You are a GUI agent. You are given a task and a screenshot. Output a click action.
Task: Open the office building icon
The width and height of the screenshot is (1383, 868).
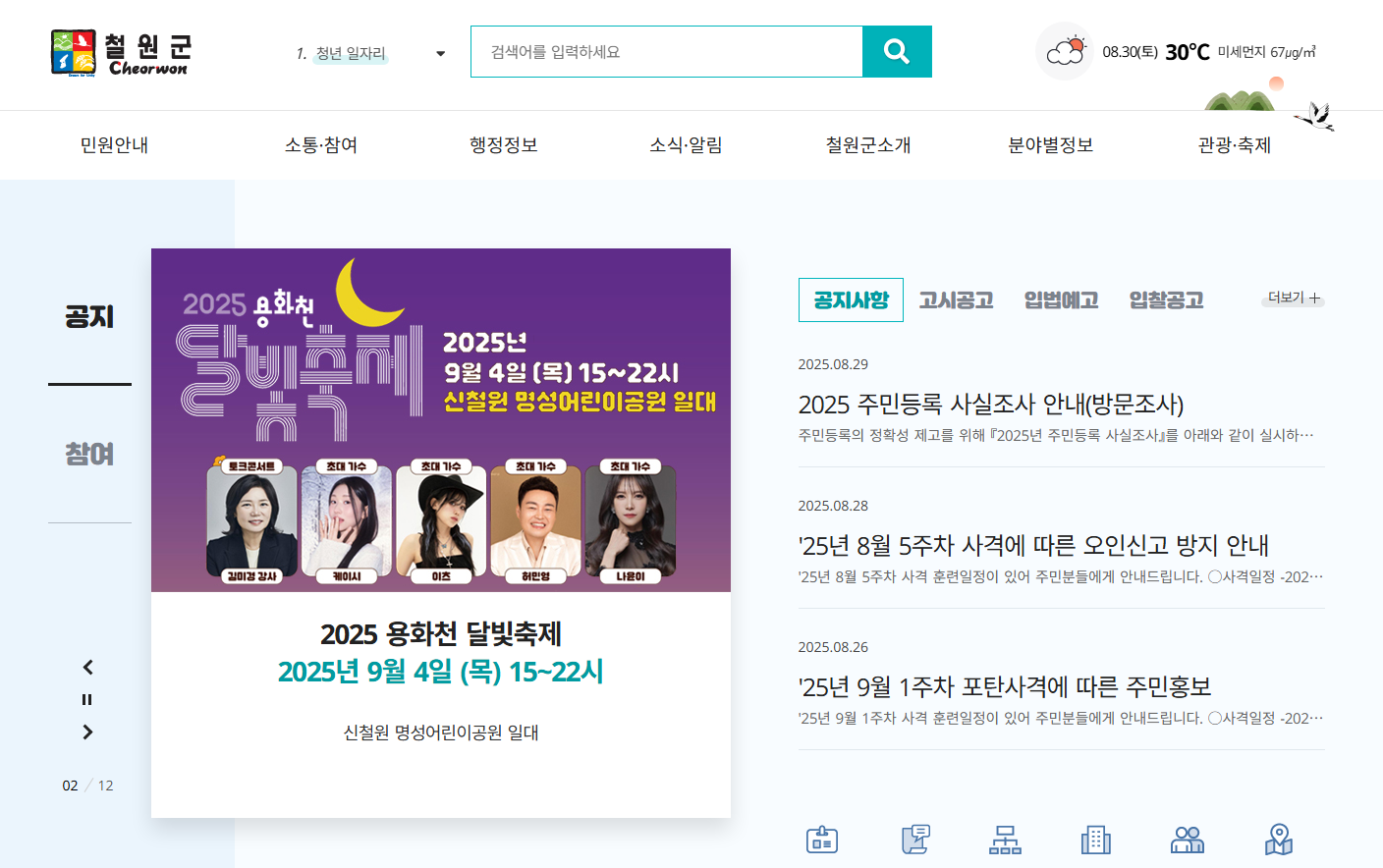coord(1096,840)
